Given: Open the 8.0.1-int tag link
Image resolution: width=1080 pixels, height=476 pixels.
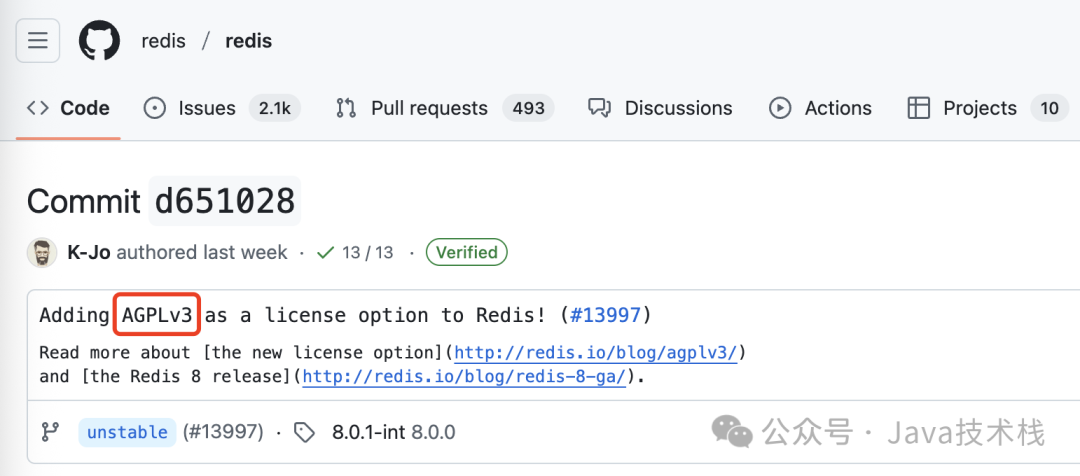Looking at the screenshot, I should [x=369, y=433].
